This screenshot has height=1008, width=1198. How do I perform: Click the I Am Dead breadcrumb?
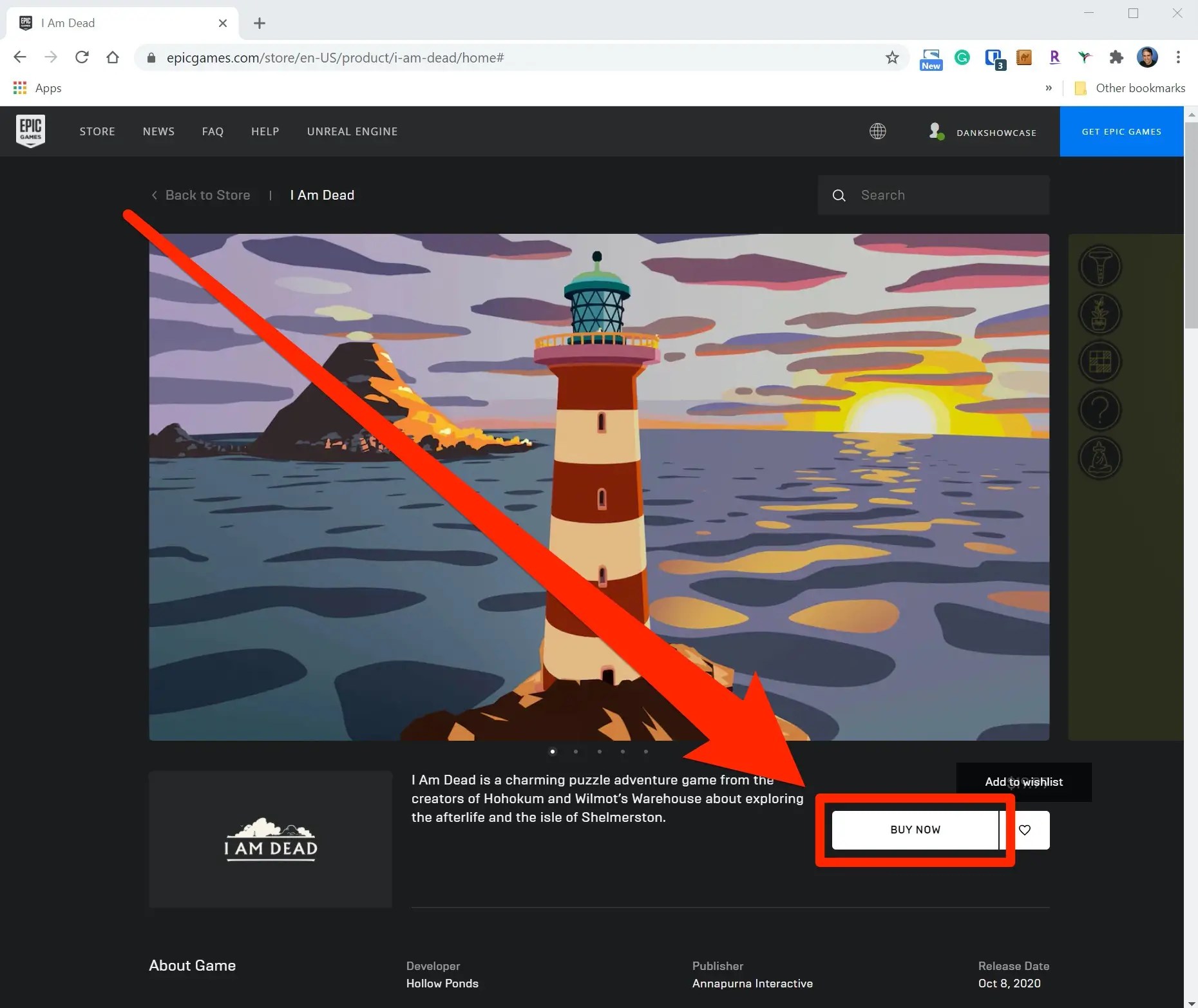tap(322, 195)
